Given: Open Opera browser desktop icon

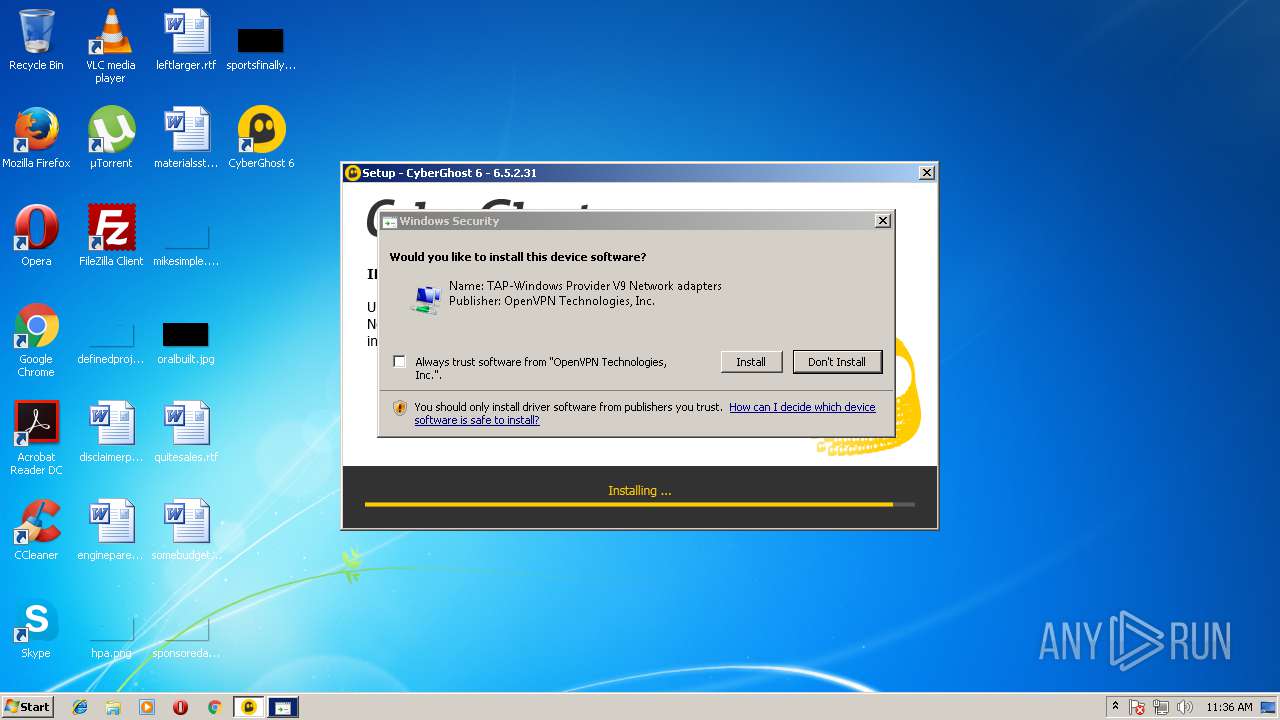Looking at the screenshot, I should [x=36, y=236].
